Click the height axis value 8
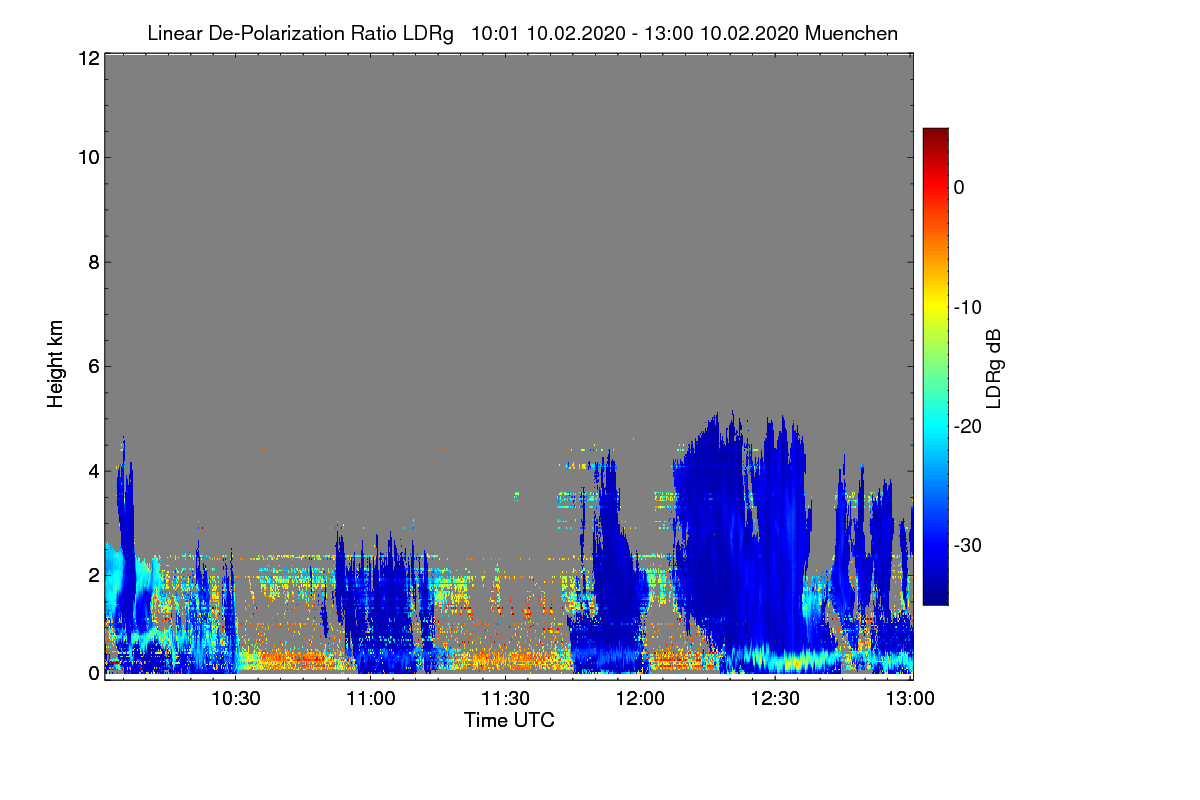Viewport: 1200px width, 800px height. (92, 262)
